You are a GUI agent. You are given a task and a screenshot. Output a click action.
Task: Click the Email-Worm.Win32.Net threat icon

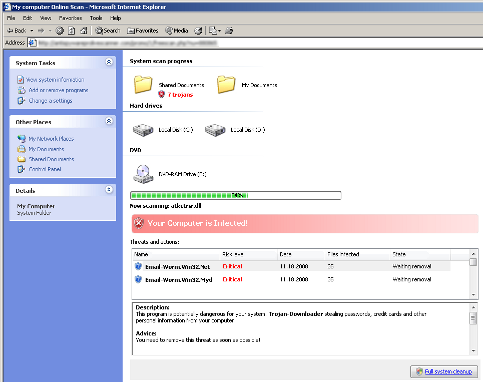(138, 266)
